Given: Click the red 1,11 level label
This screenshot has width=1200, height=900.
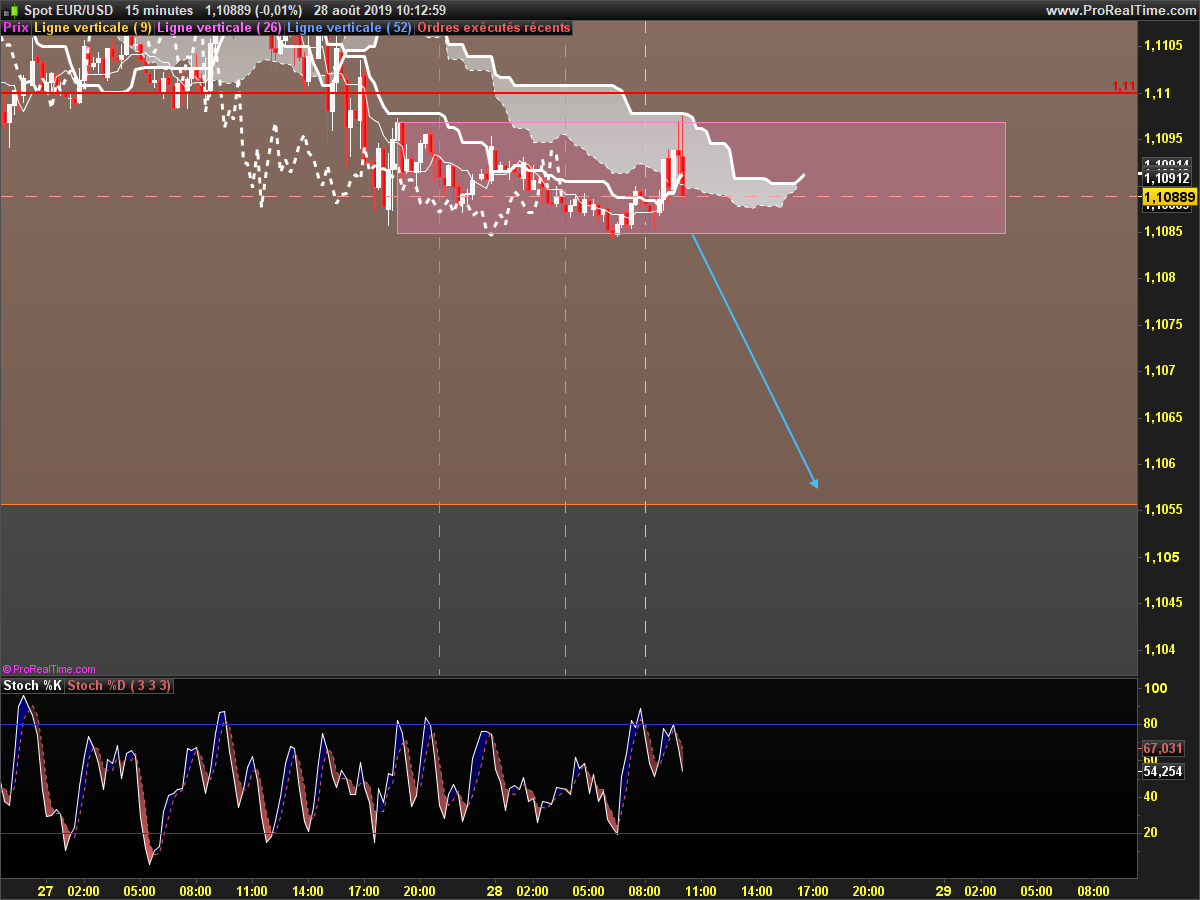Looking at the screenshot, I should point(1125,87).
